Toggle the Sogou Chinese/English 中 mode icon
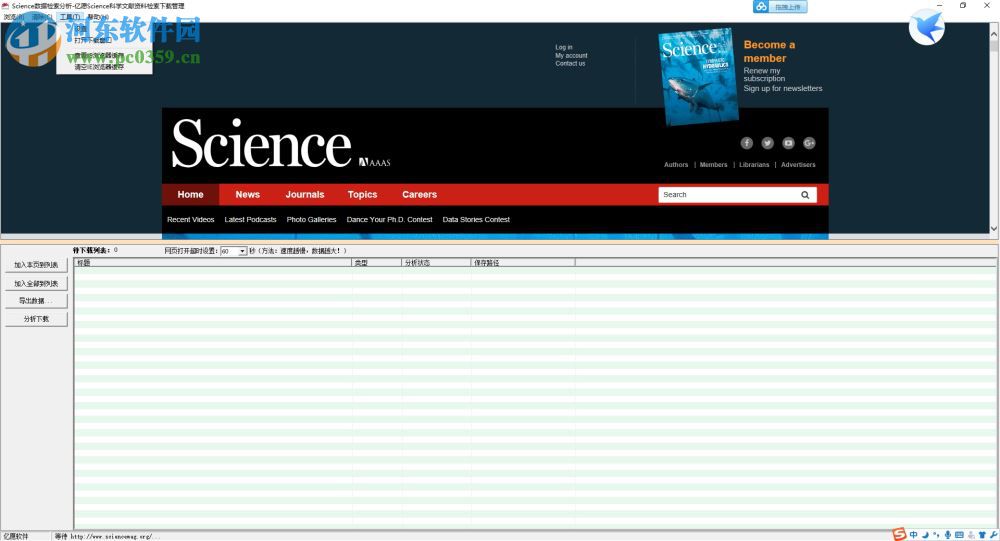 tap(914, 535)
